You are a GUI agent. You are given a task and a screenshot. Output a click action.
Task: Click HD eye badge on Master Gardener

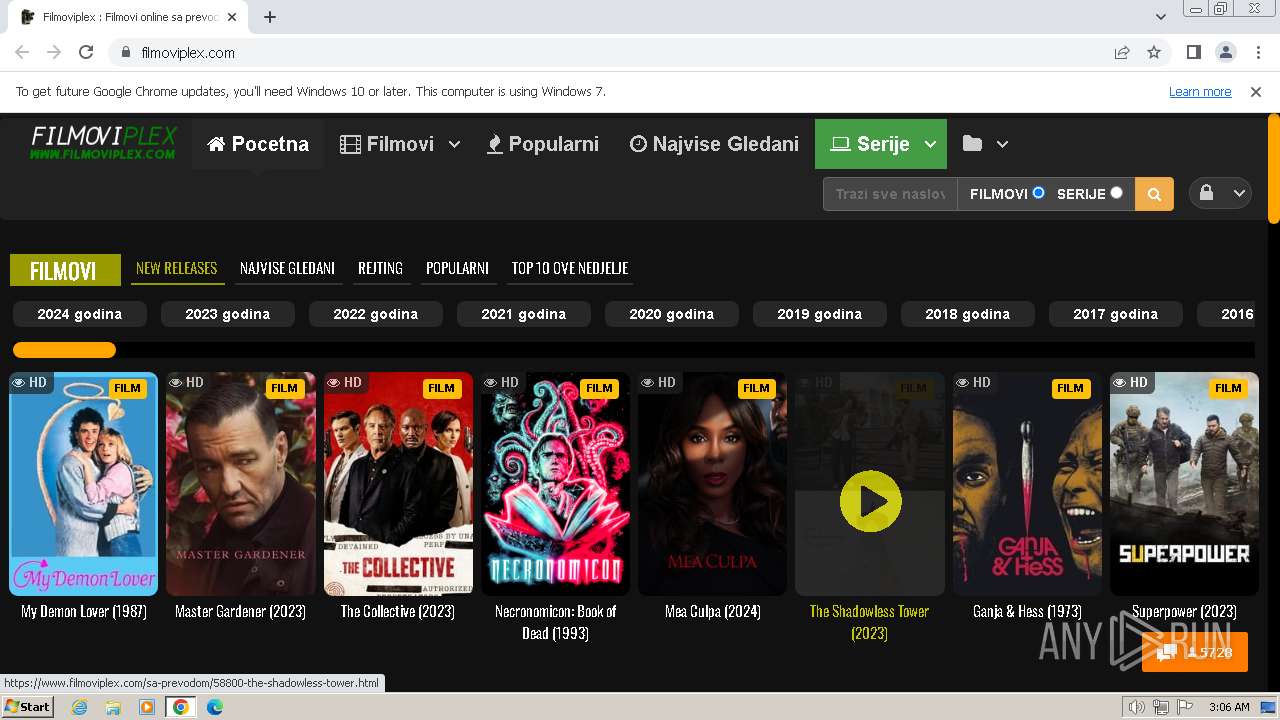tap(186, 382)
